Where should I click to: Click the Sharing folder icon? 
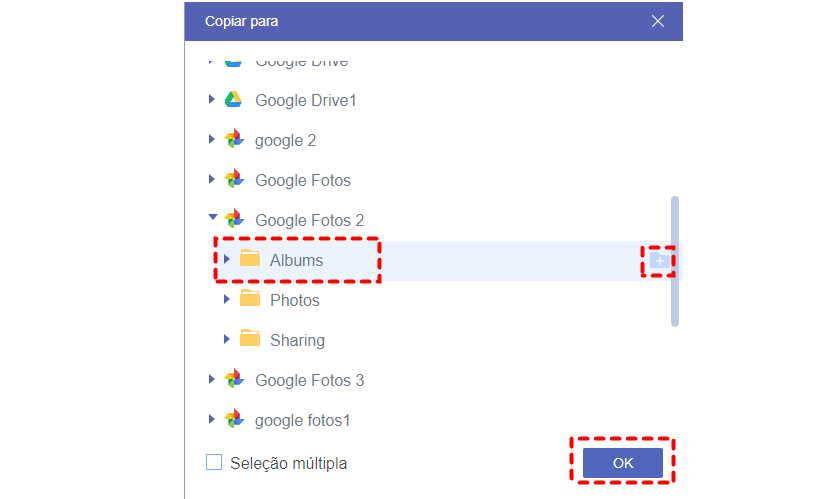click(250, 339)
